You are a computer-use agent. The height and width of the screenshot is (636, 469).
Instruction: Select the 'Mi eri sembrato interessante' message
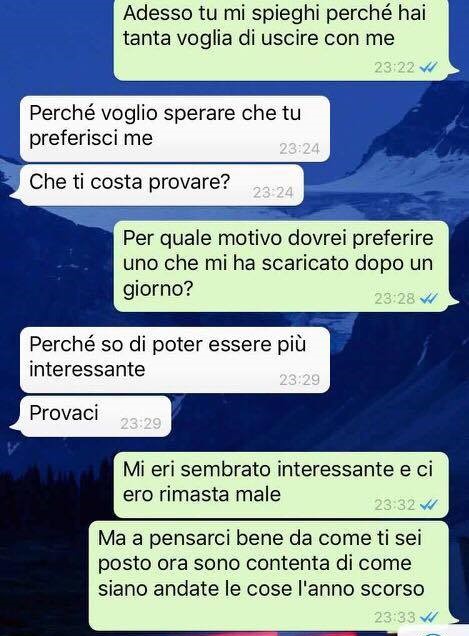pyautogui.click(x=282, y=485)
